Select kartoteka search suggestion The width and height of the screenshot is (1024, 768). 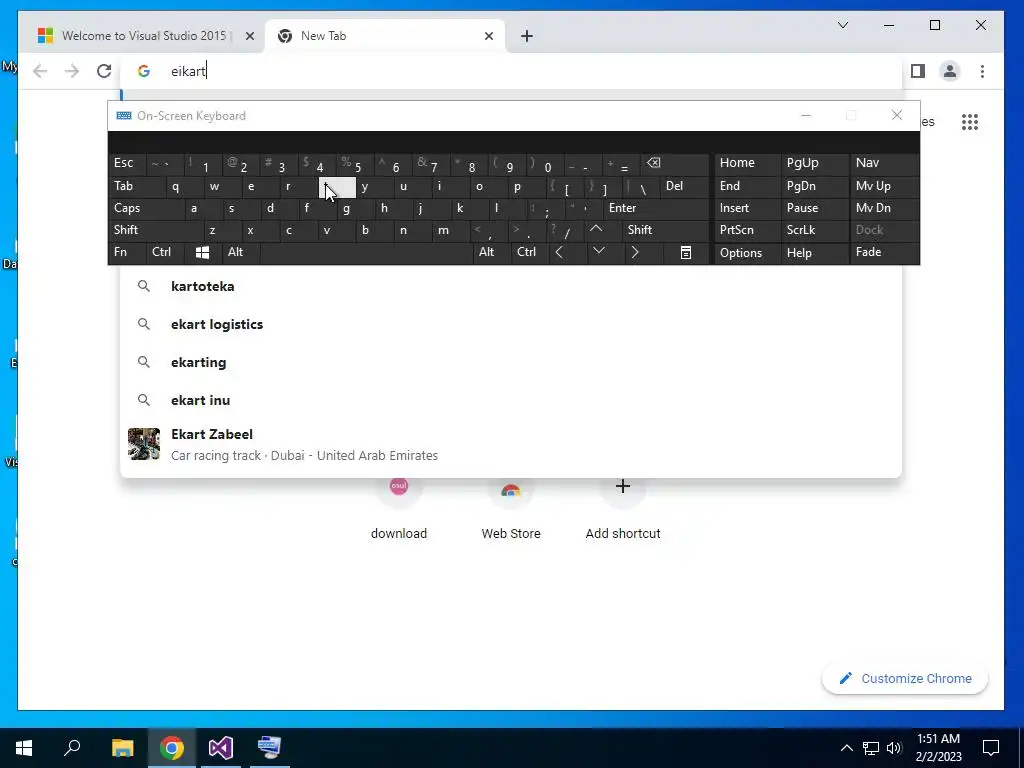click(x=511, y=286)
